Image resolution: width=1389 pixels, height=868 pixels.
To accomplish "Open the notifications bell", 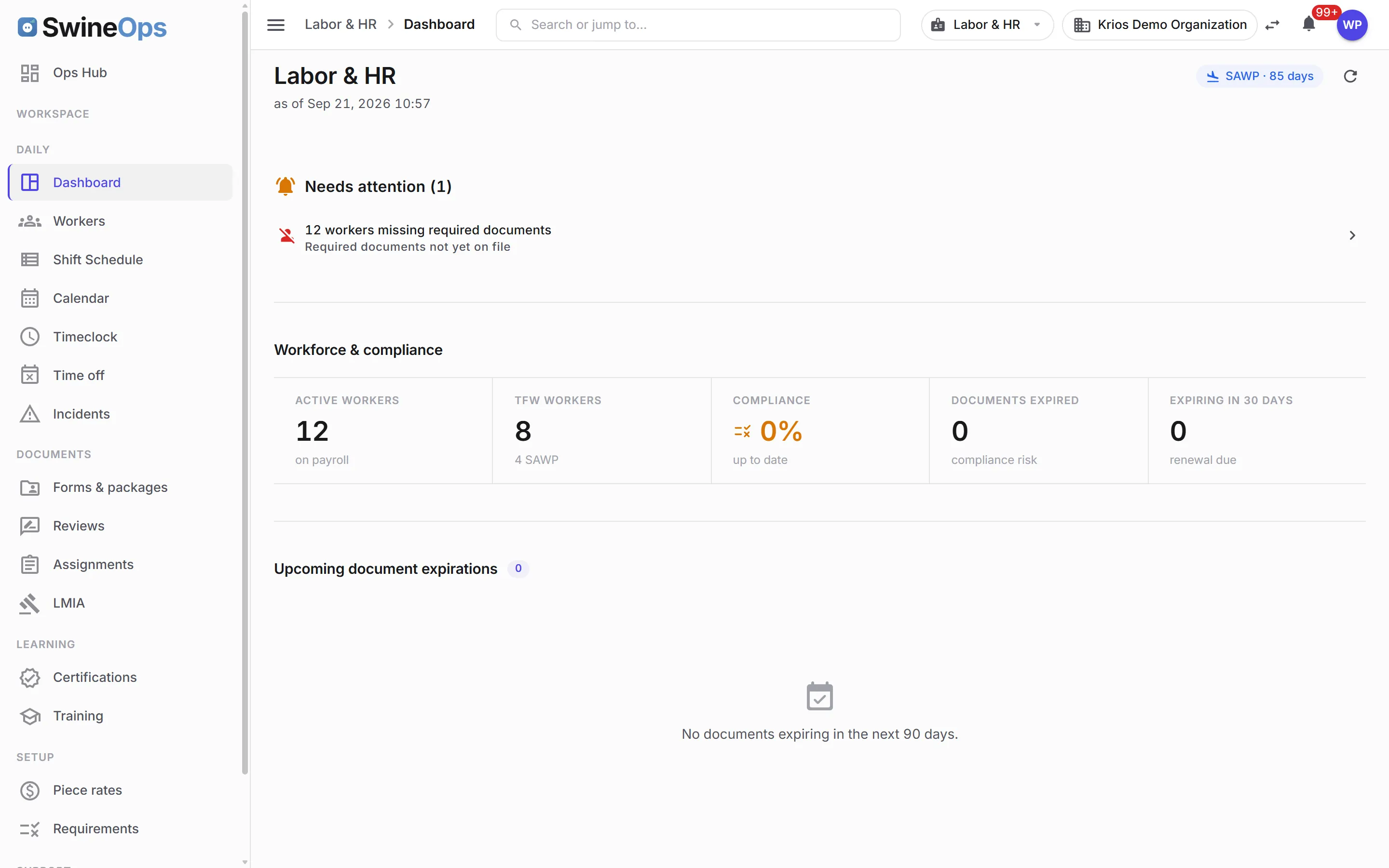I will [x=1308, y=25].
